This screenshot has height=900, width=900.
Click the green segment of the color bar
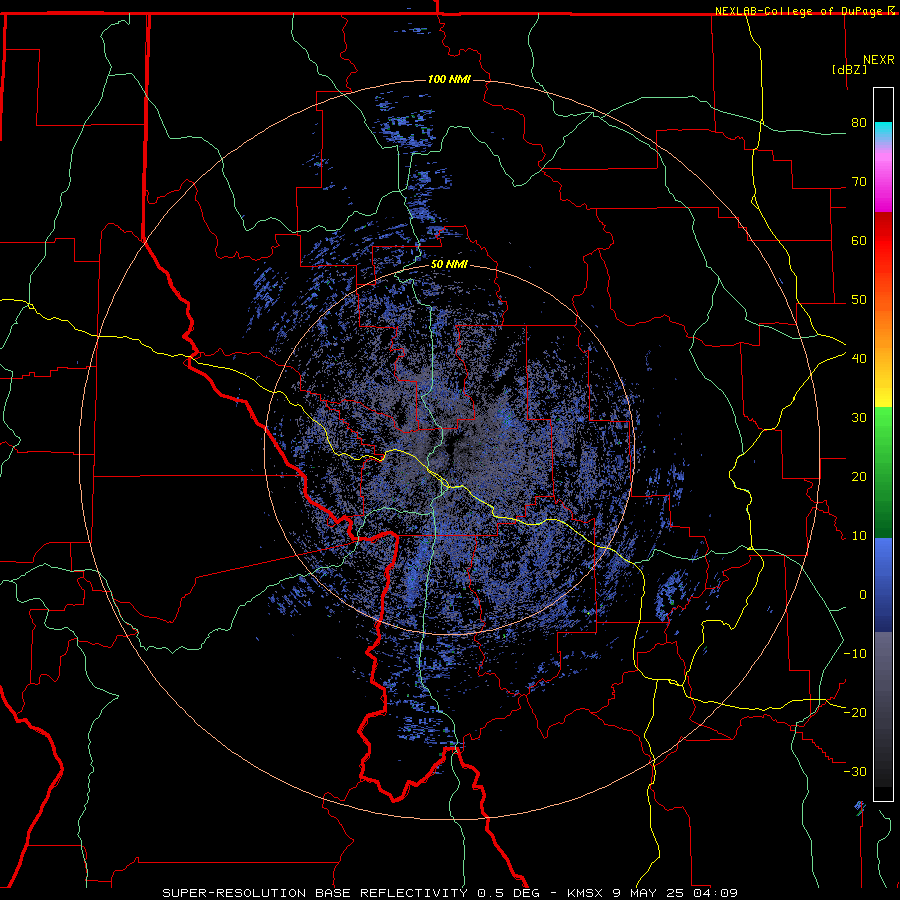coord(883,472)
